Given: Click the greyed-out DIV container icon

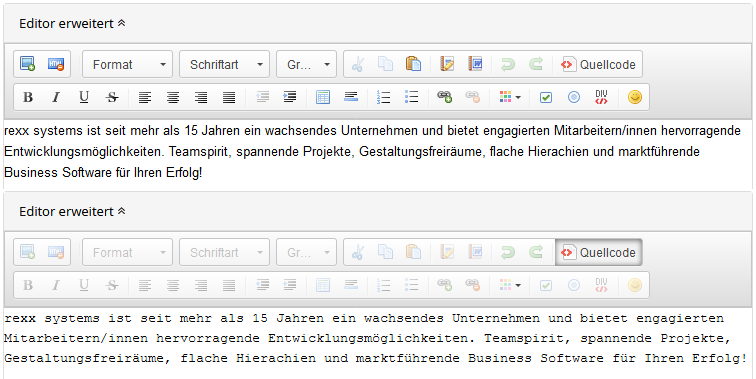Looking at the screenshot, I should (601, 285).
